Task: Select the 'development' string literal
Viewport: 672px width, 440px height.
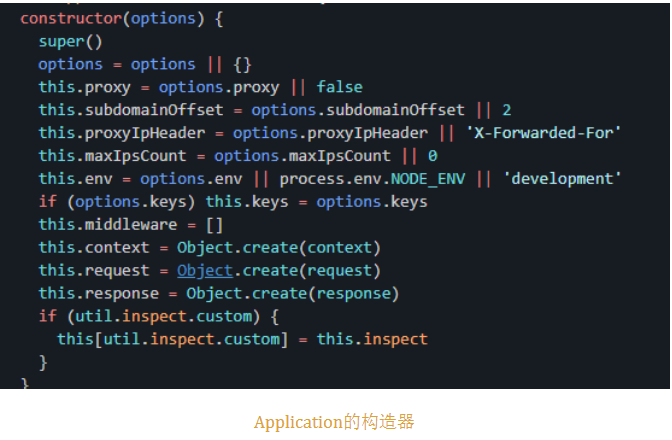Action: coord(562,178)
